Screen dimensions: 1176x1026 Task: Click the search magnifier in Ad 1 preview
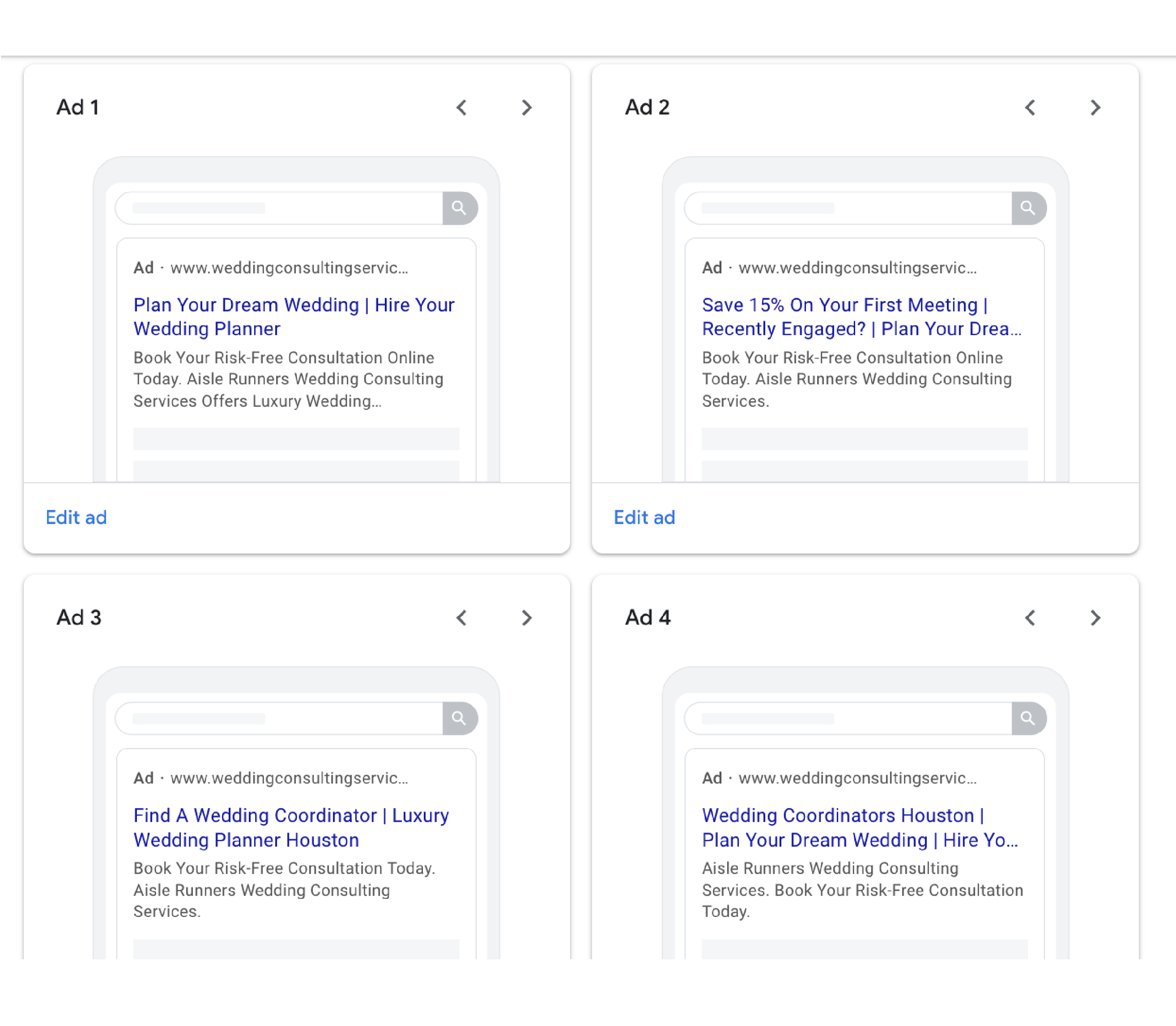[460, 208]
